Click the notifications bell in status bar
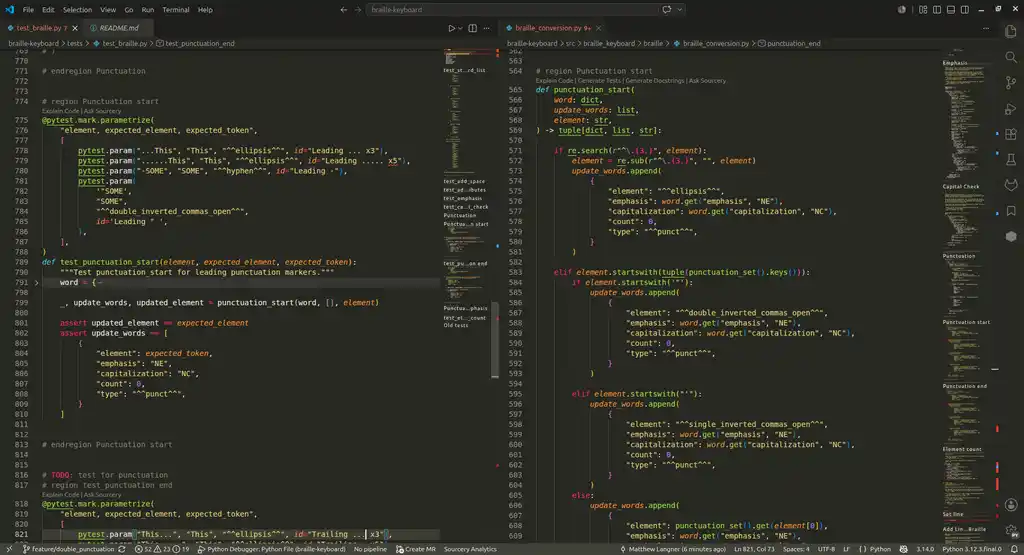 [x=1014, y=549]
